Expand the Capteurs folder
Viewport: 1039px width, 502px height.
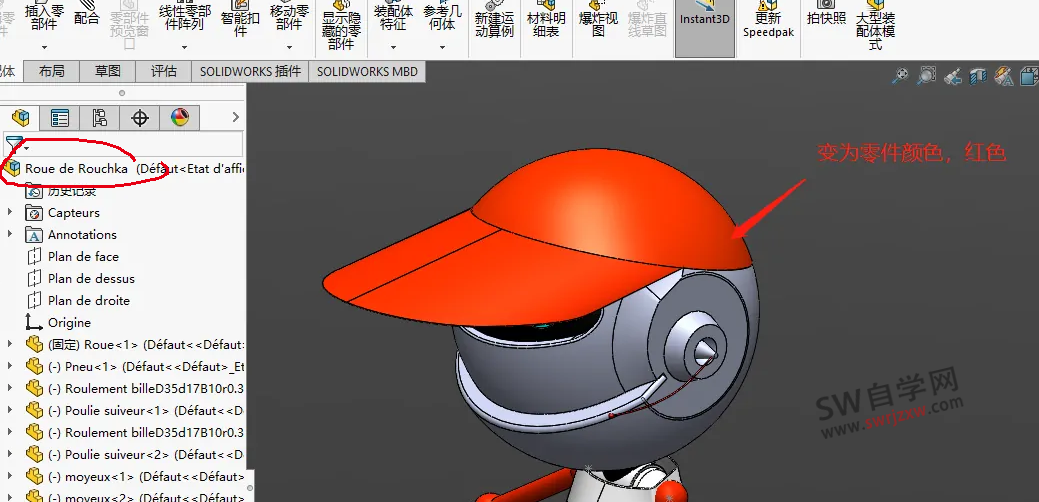click(x=9, y=213)
